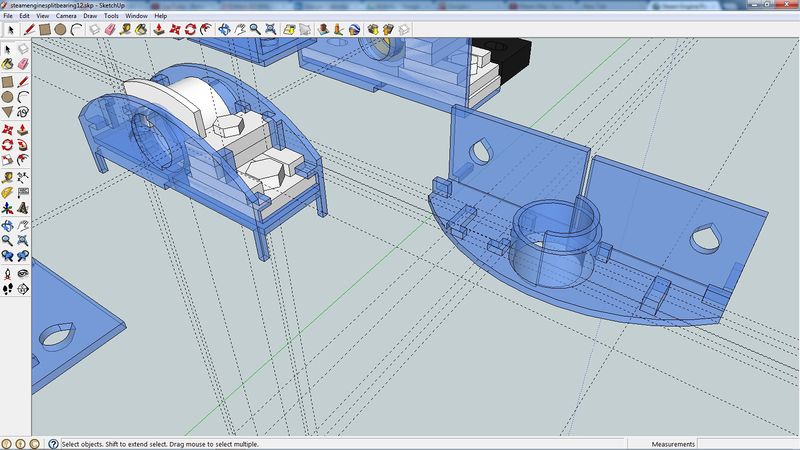Open the Camera menu

[x=66, y=16]
